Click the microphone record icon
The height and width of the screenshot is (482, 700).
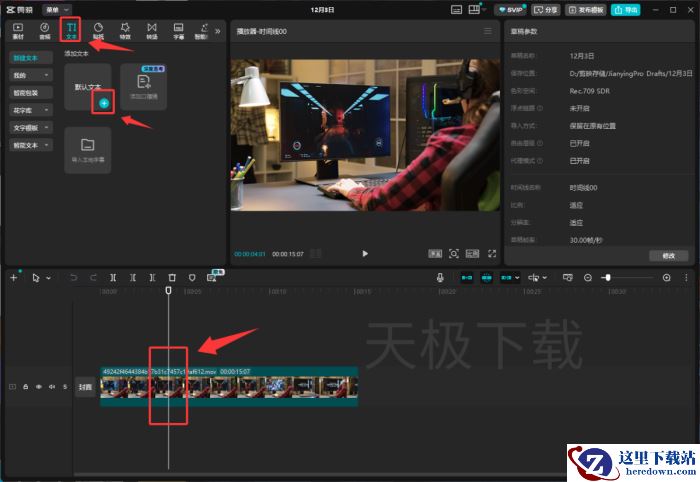(x=440, y=278)
